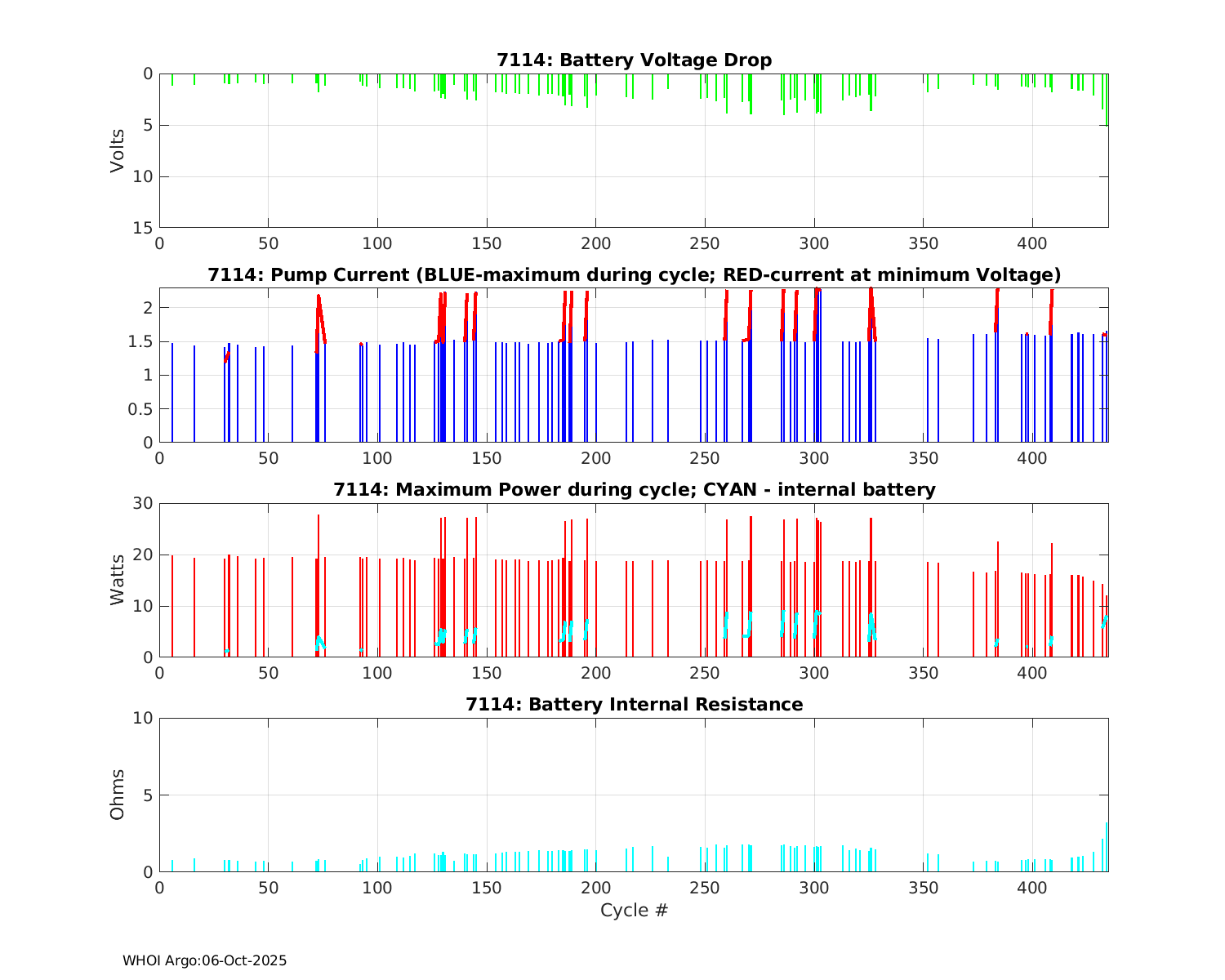Click the 200 tick under Battery Voltage plot
Image resolution: width=1225 pixels, height=980 pixels.
pos(595,243)
